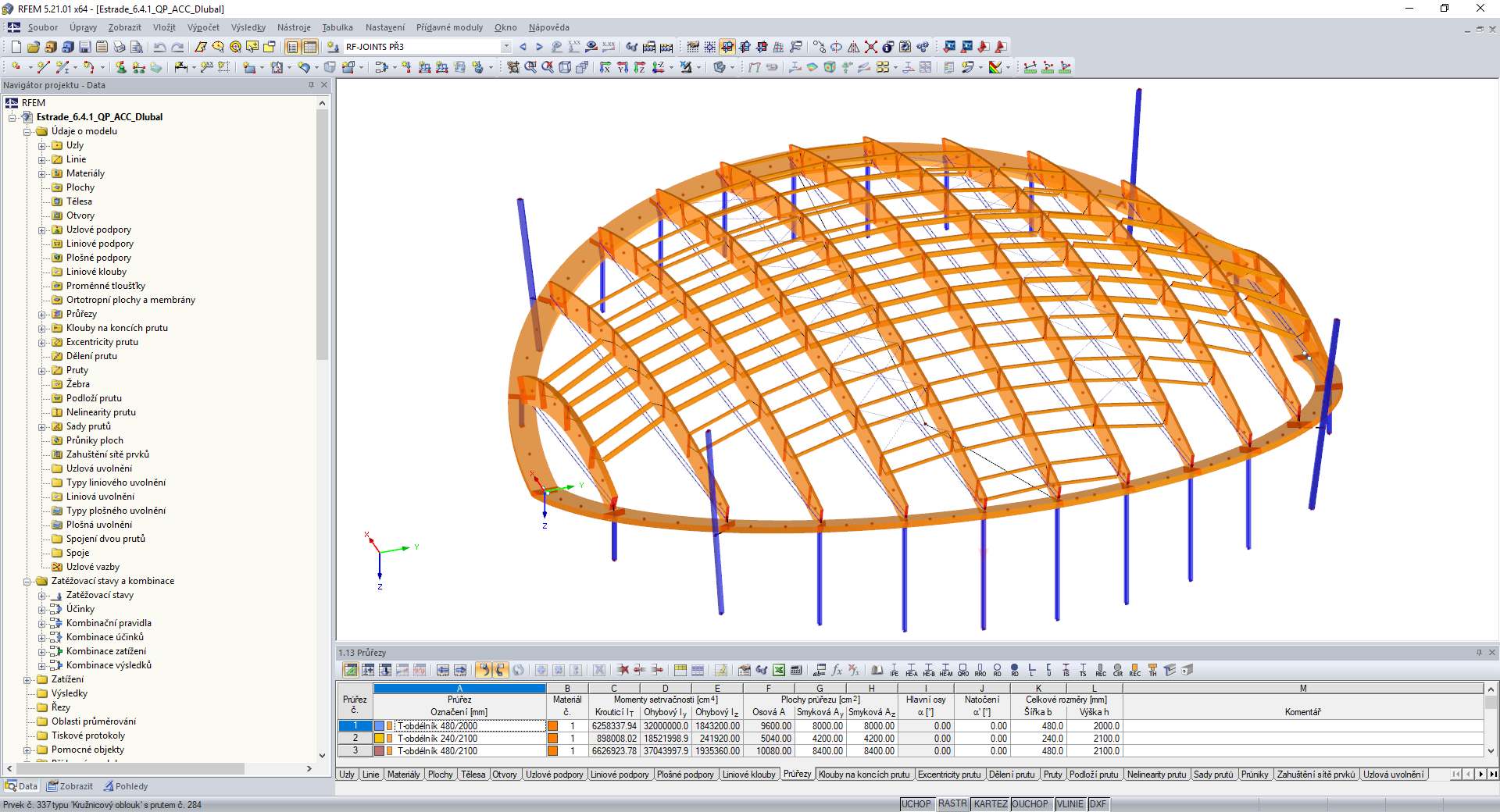The width and height of the screenshot is (1500, 812).
Task: Open the RF-JOINTS PŘ3 dropdown arrow
Action: (x=506, y=47)
